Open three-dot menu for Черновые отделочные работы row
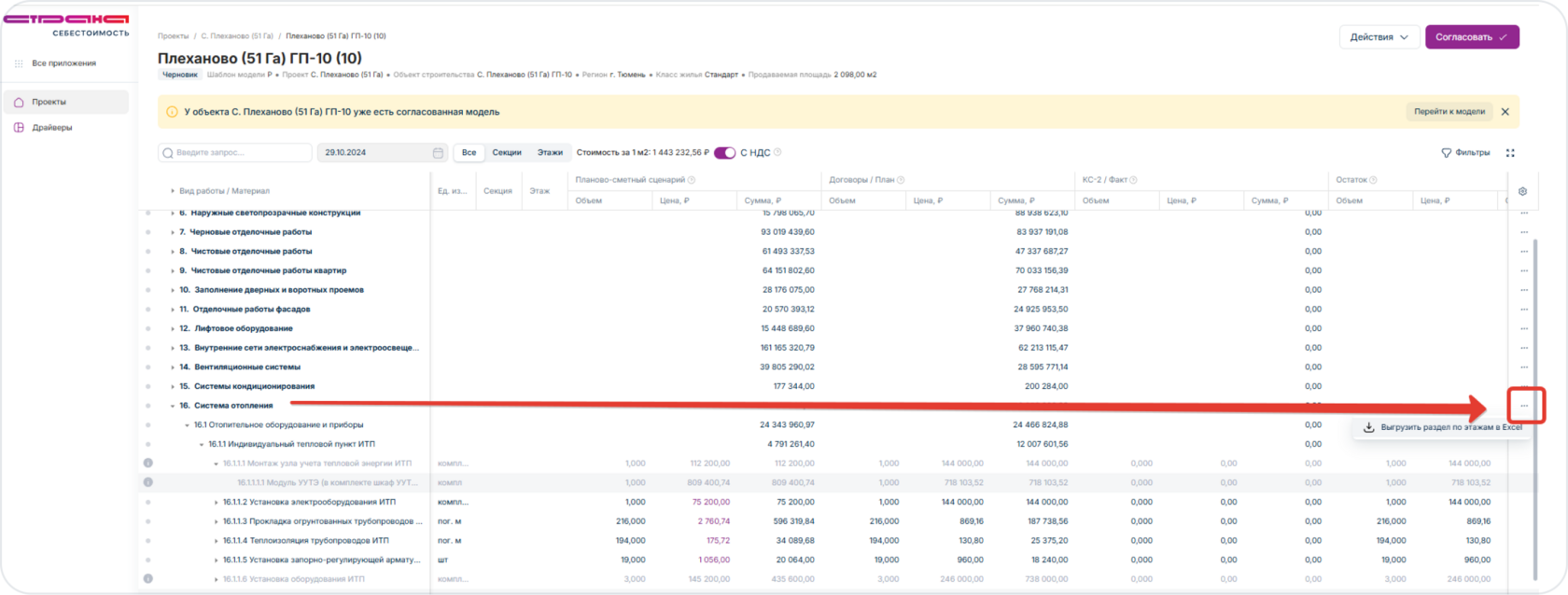The width and height of the screenshot is (1568, 595). tap(1524, 232)
